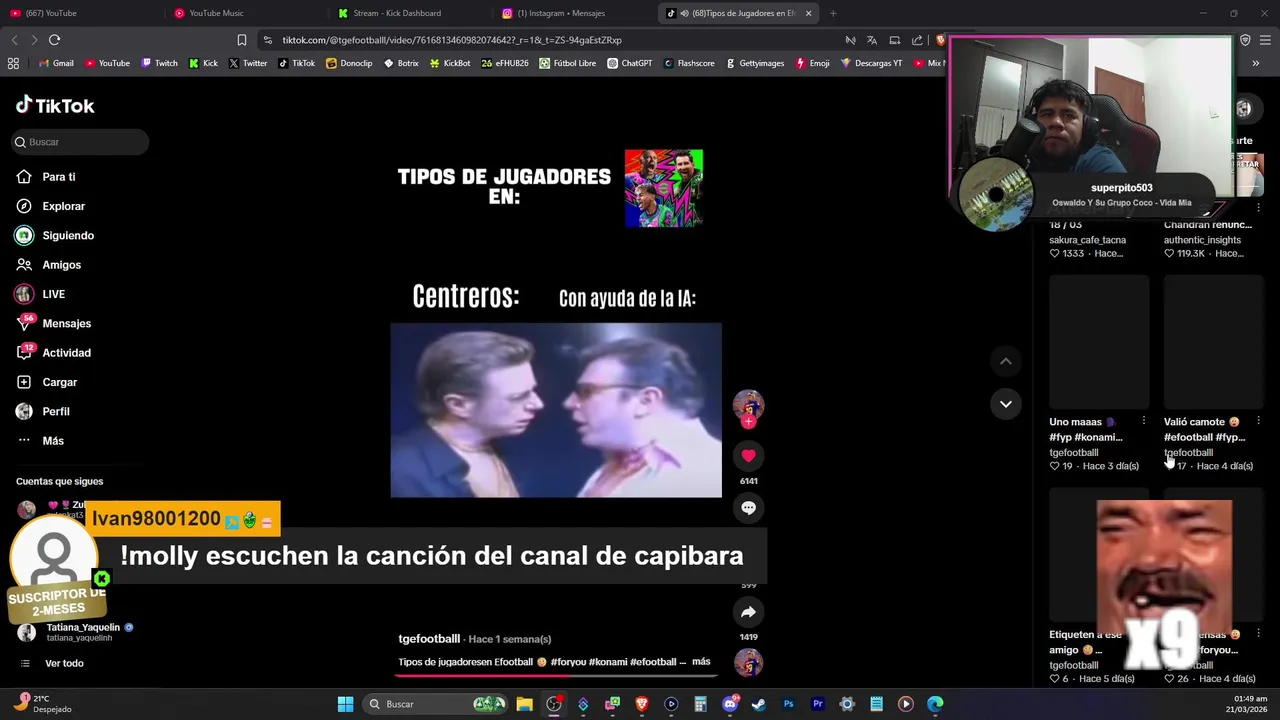
Task: Go to previous video arrow
Action: 1006,361
